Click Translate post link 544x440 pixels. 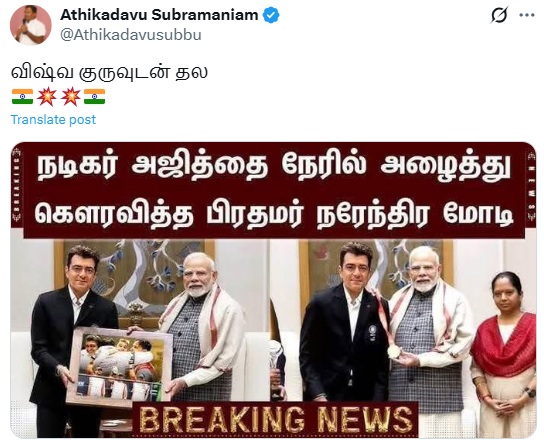(53, 119)
